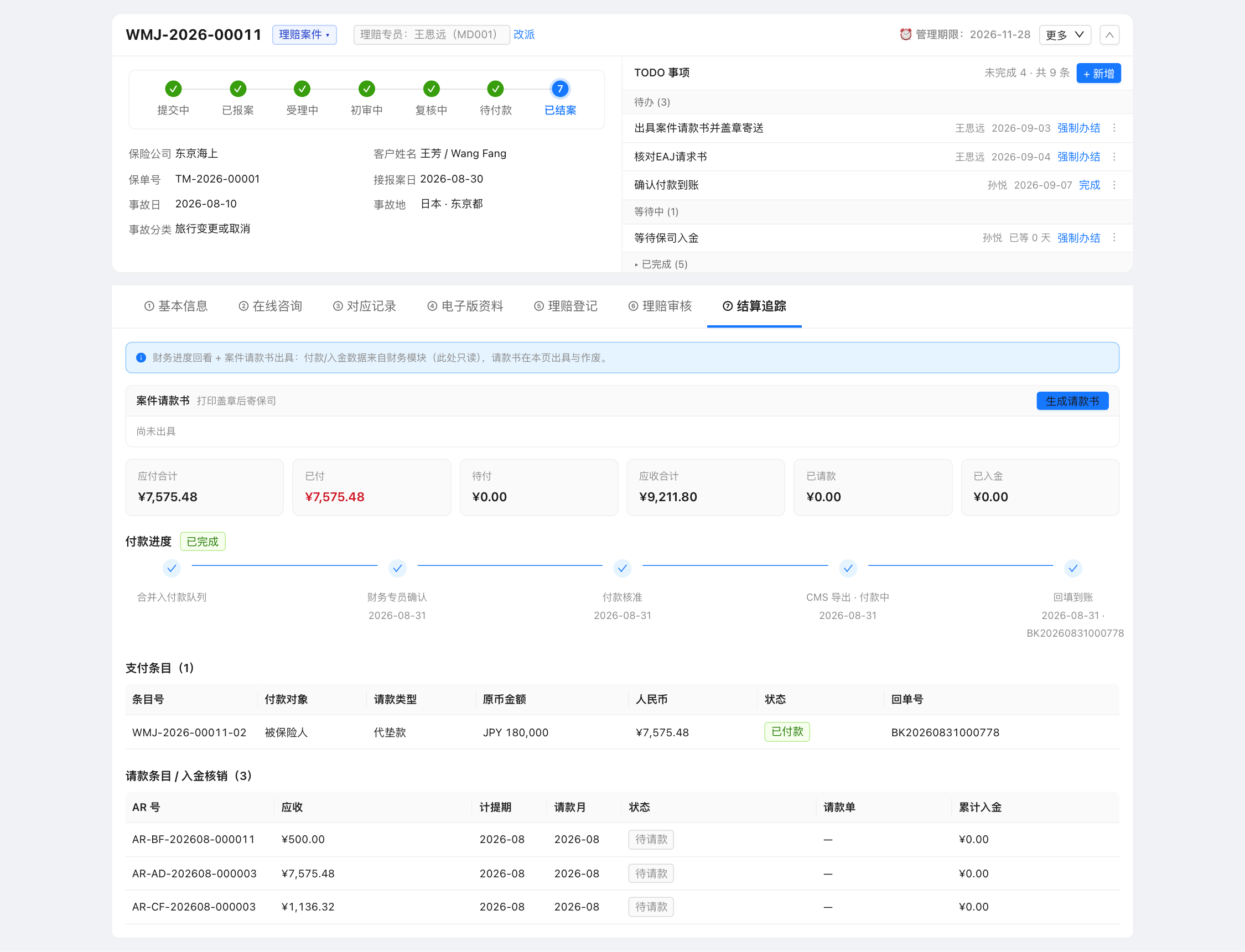Click the case number WMJ-2026-00011 title

point(194,34)
